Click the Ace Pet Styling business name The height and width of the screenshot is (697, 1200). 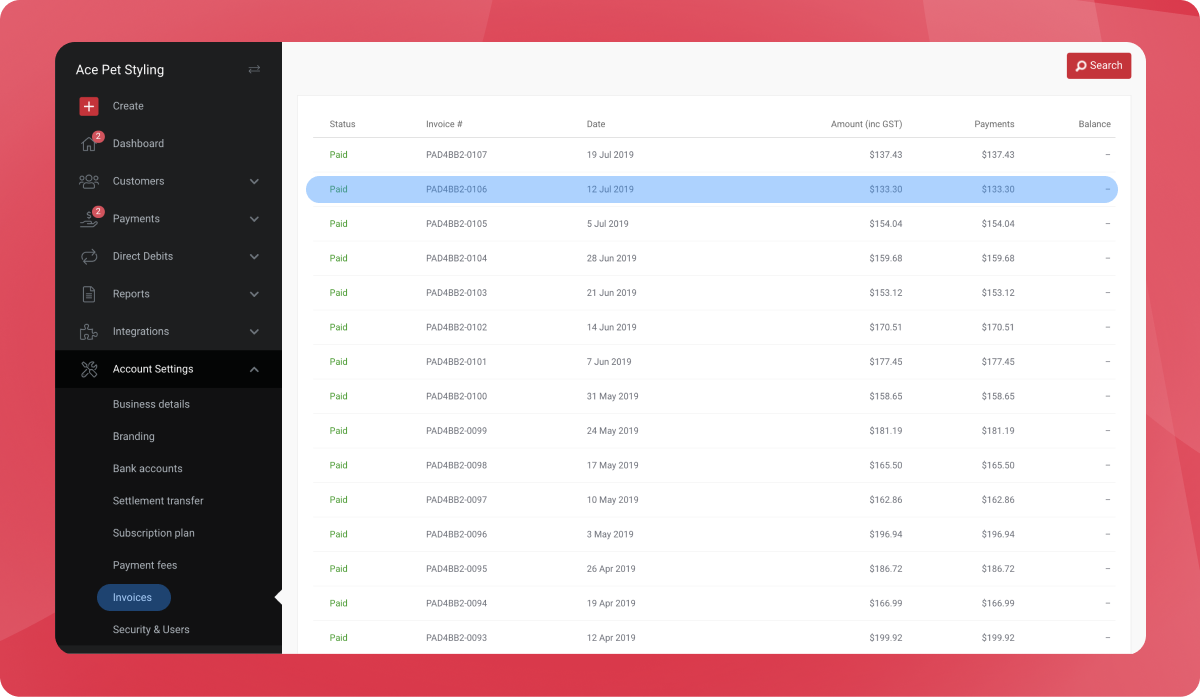pyautogui.click(x=120, y=70)
